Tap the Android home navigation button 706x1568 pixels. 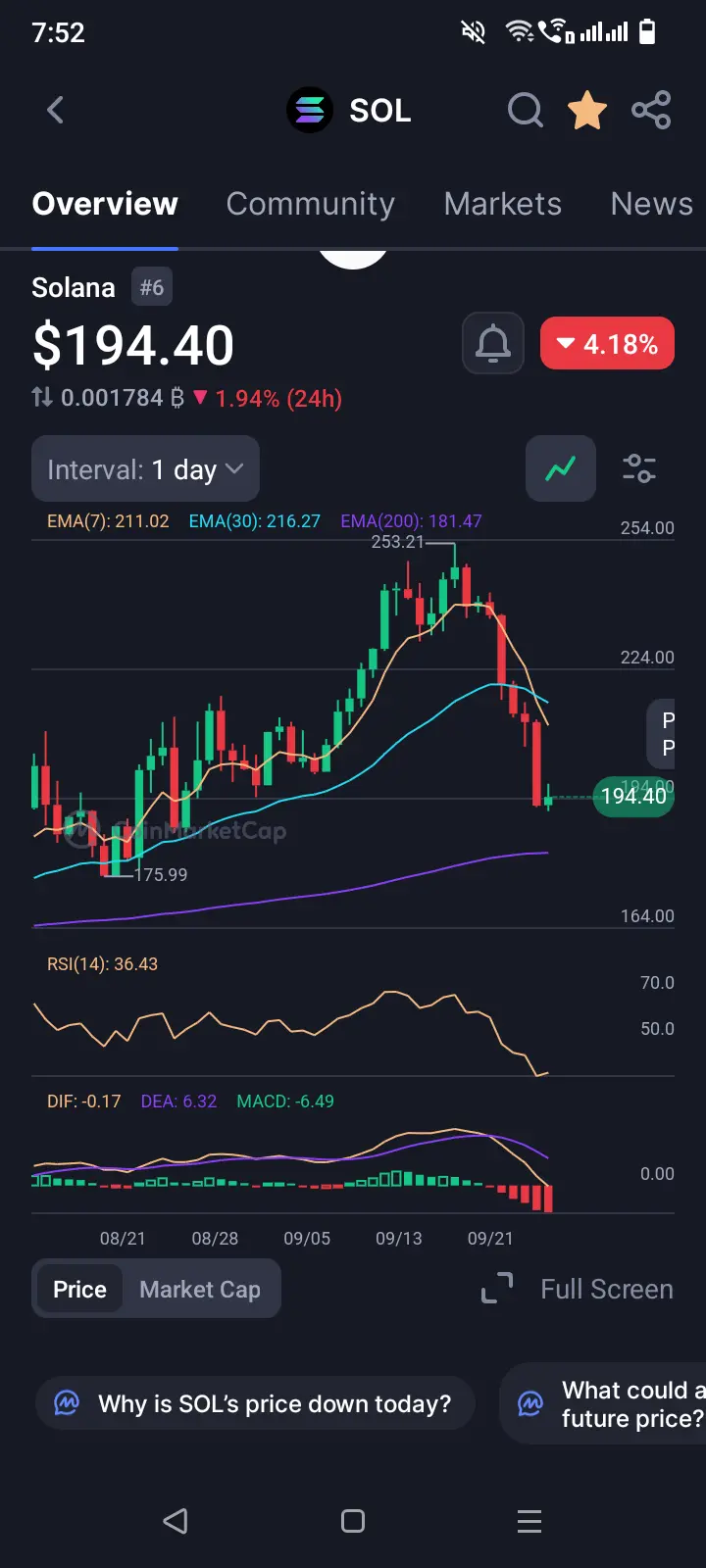point(353,1521)
